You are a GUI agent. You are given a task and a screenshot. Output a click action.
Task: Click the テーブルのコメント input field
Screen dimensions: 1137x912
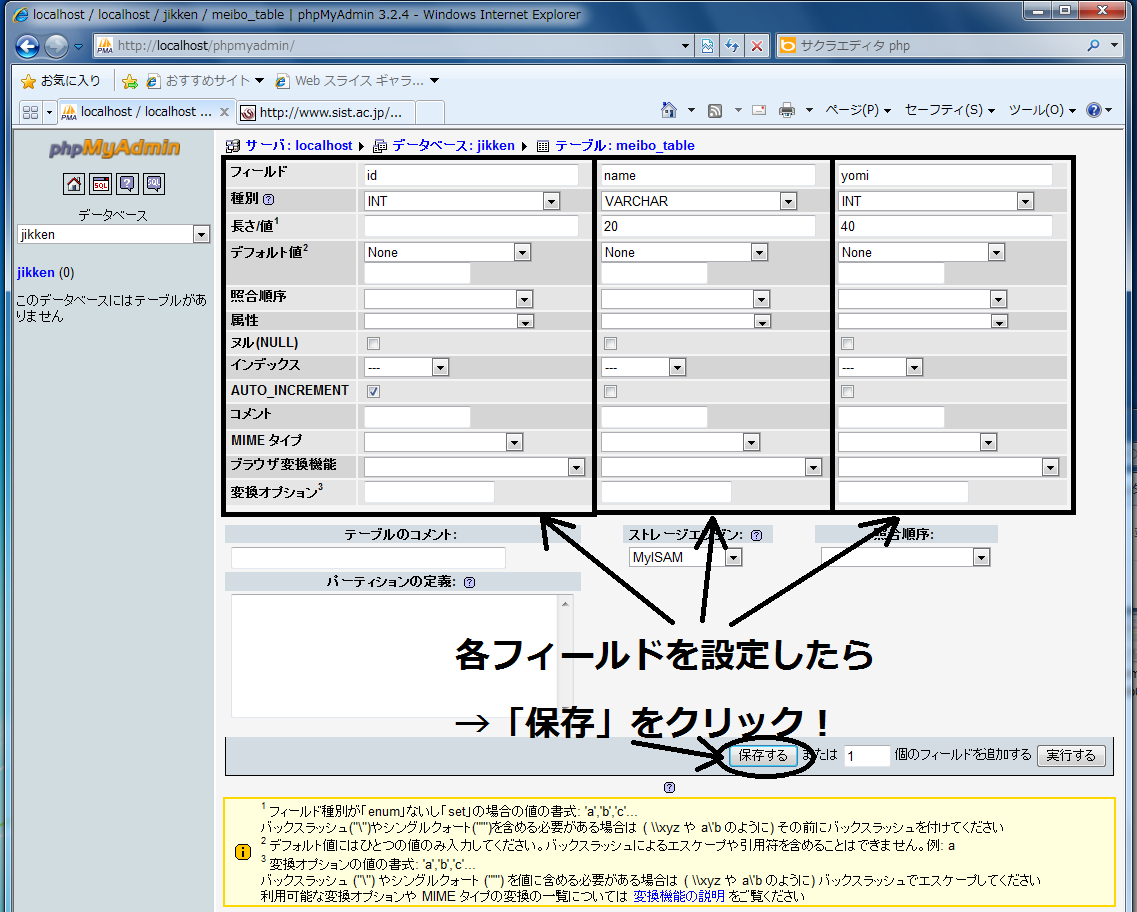(368, 558)
